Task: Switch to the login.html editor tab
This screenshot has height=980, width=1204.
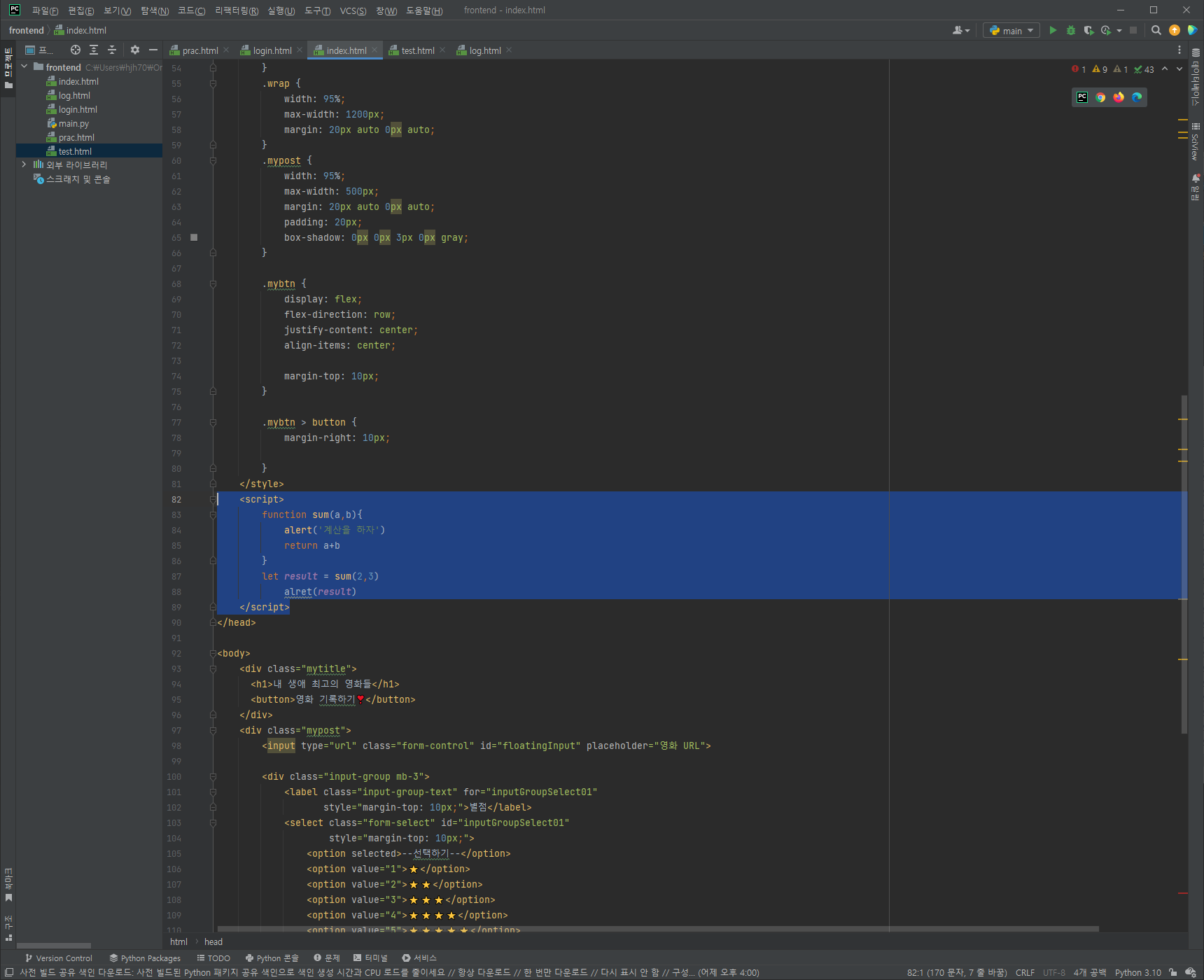Action: (272, 50)
